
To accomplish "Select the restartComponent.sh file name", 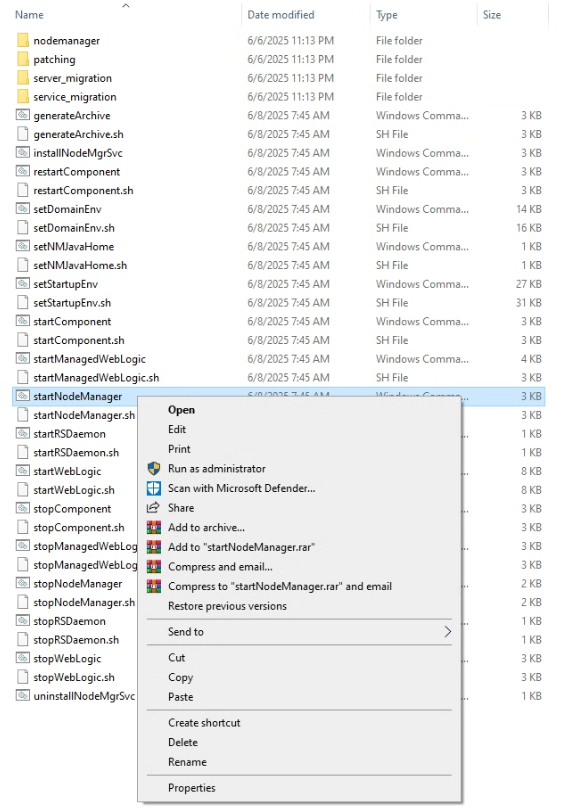I will pyautogui.click(x=84, y=191).
